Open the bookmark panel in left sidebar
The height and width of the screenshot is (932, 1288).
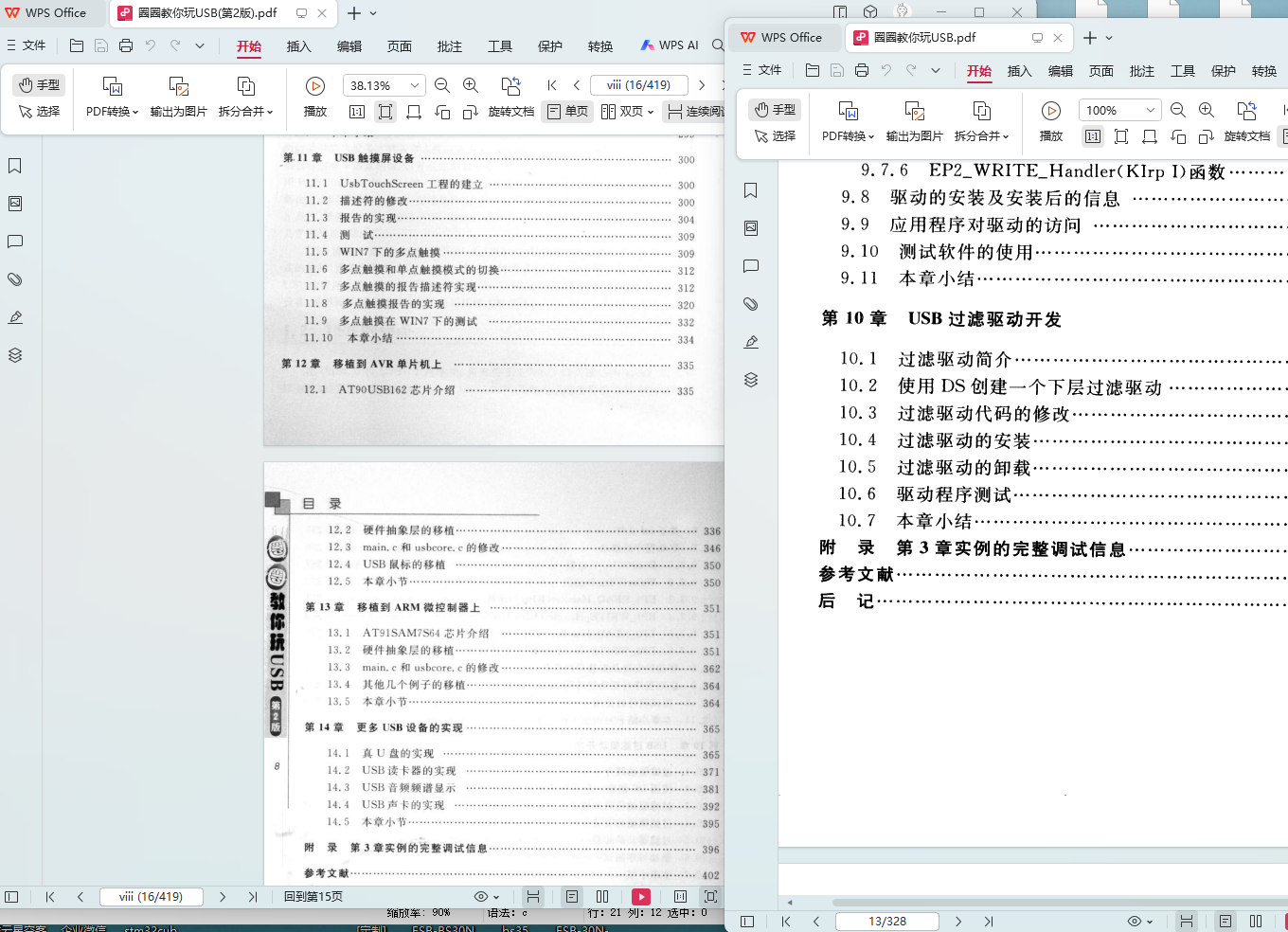click(x=15, y=166)
